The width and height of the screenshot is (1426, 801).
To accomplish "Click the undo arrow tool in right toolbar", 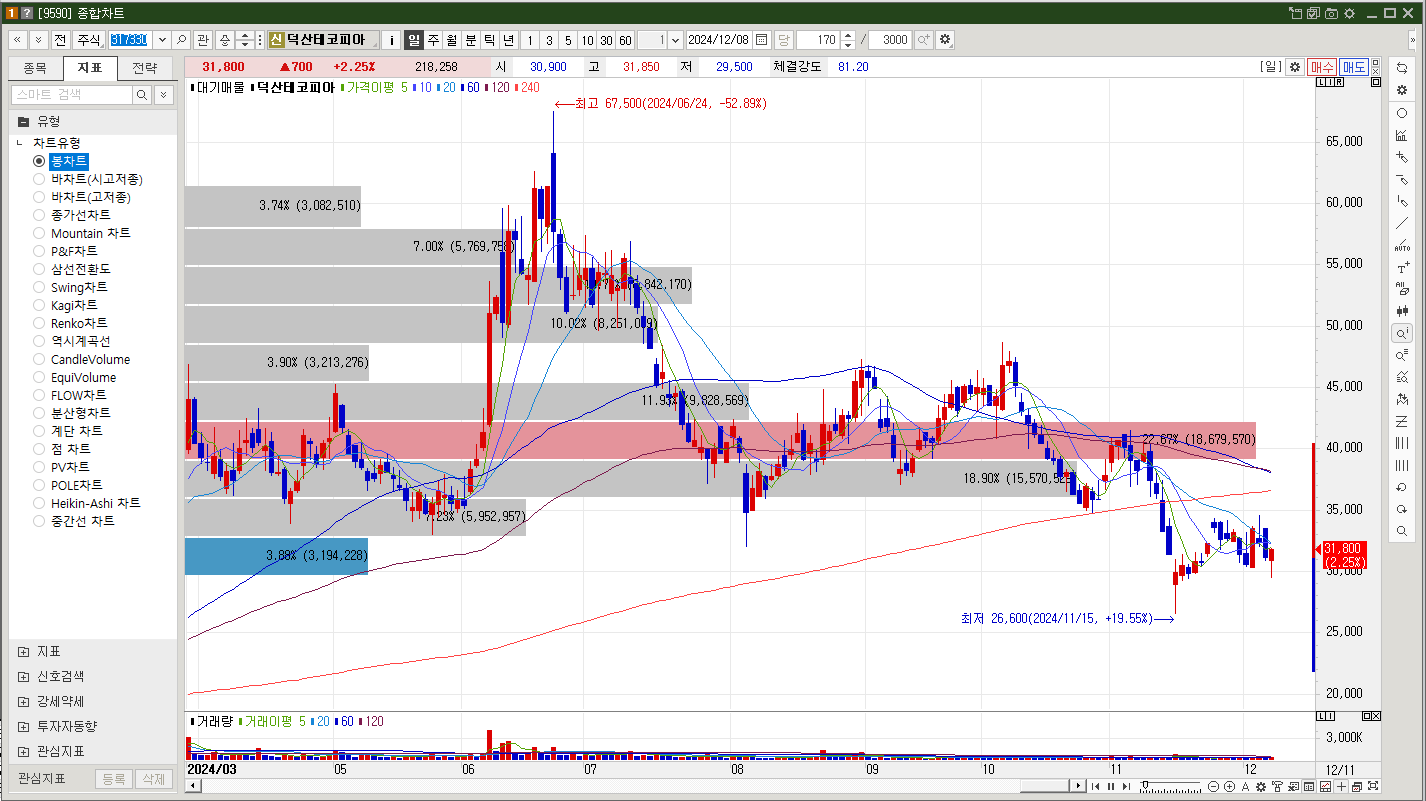I will coord(1401,487).
